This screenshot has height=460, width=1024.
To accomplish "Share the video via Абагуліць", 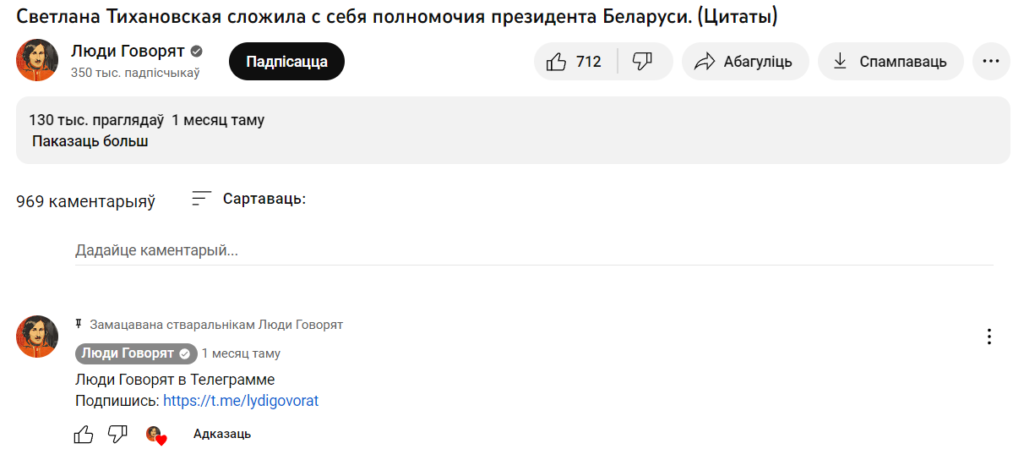I will 743,61.
